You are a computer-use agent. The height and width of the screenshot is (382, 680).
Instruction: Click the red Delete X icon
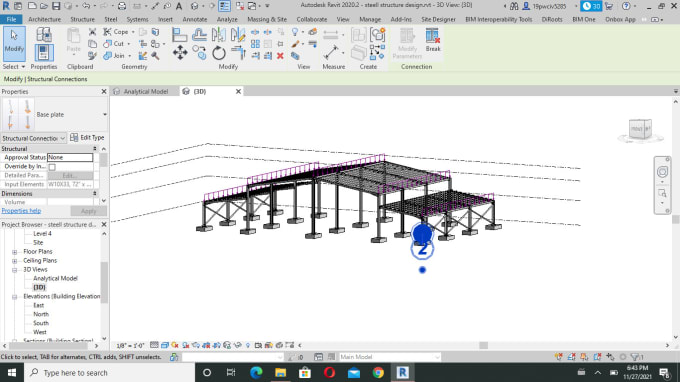[x=280, y=56]
